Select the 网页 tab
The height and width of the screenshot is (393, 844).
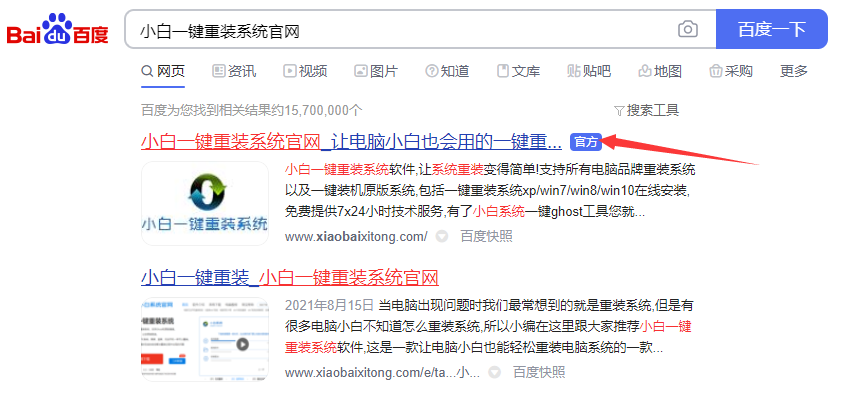(163, 71)
